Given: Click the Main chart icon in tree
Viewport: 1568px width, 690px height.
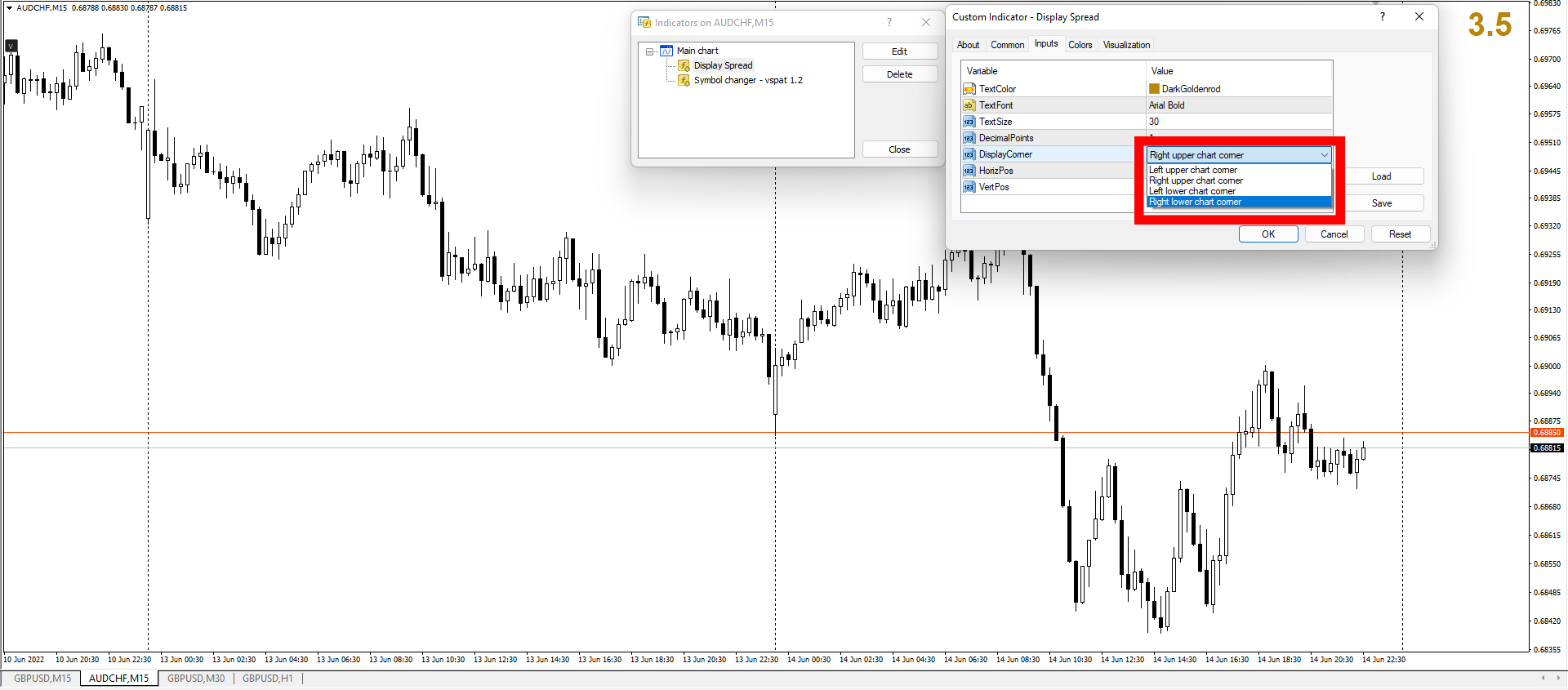Looking at the screenshot, I should point(666,51).
